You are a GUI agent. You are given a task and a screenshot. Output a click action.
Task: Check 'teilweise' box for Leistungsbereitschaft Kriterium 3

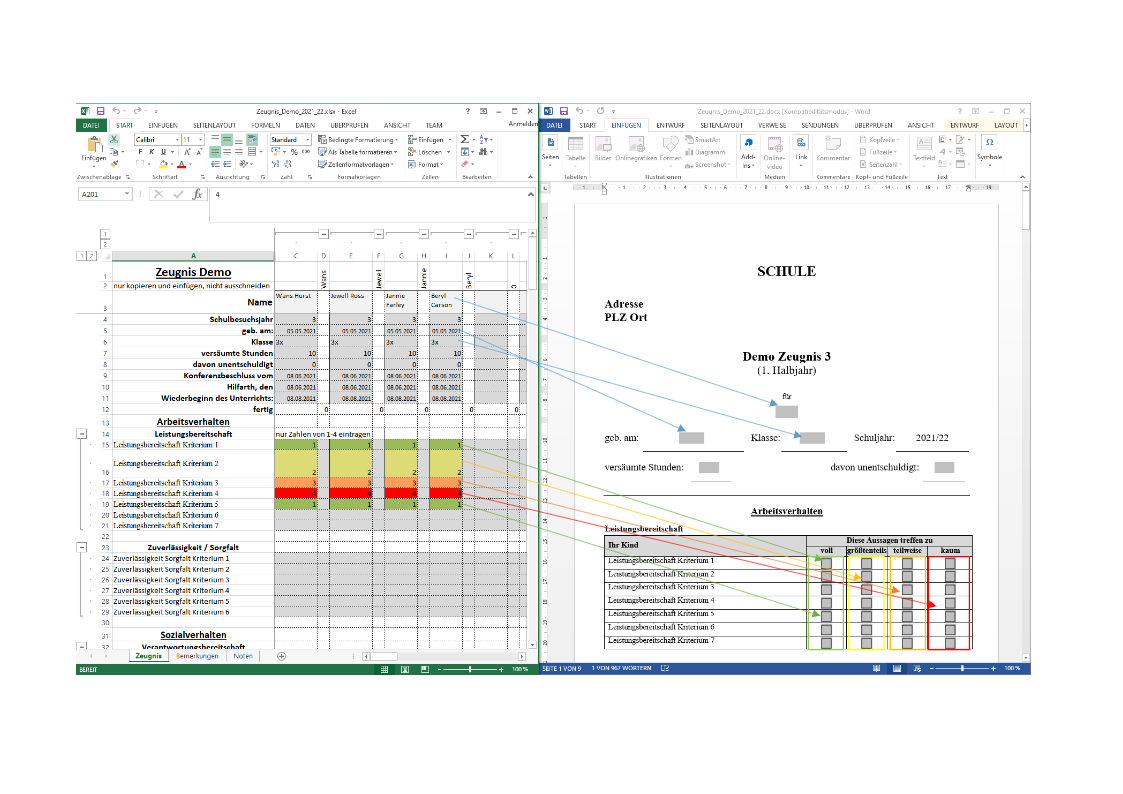point(907,590)
